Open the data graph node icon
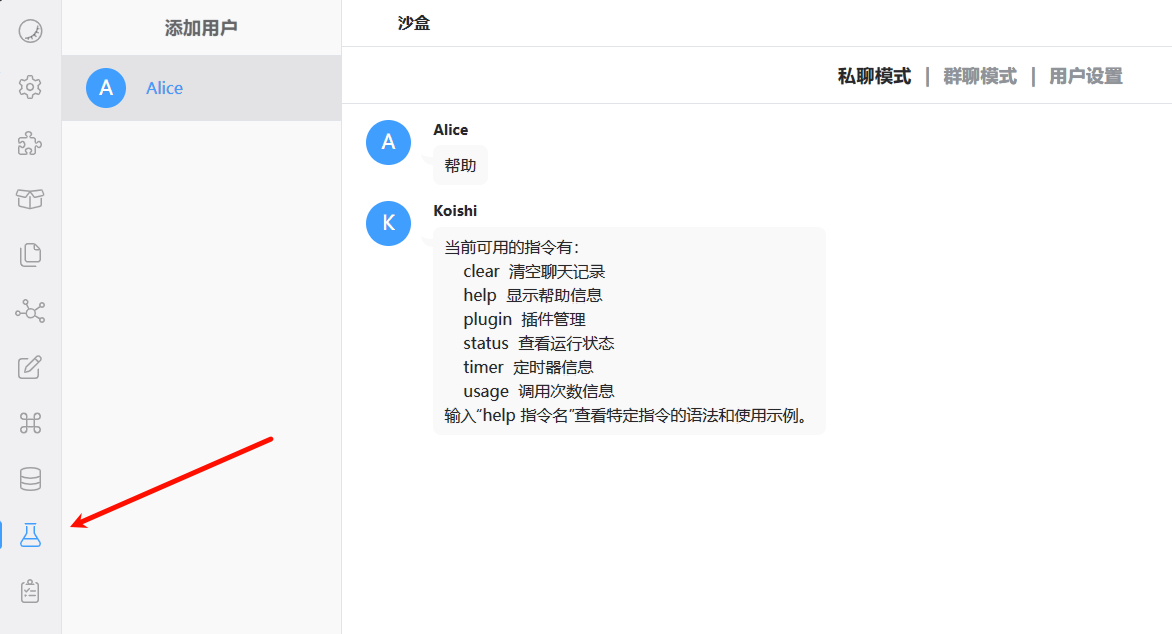 point(30,311)
